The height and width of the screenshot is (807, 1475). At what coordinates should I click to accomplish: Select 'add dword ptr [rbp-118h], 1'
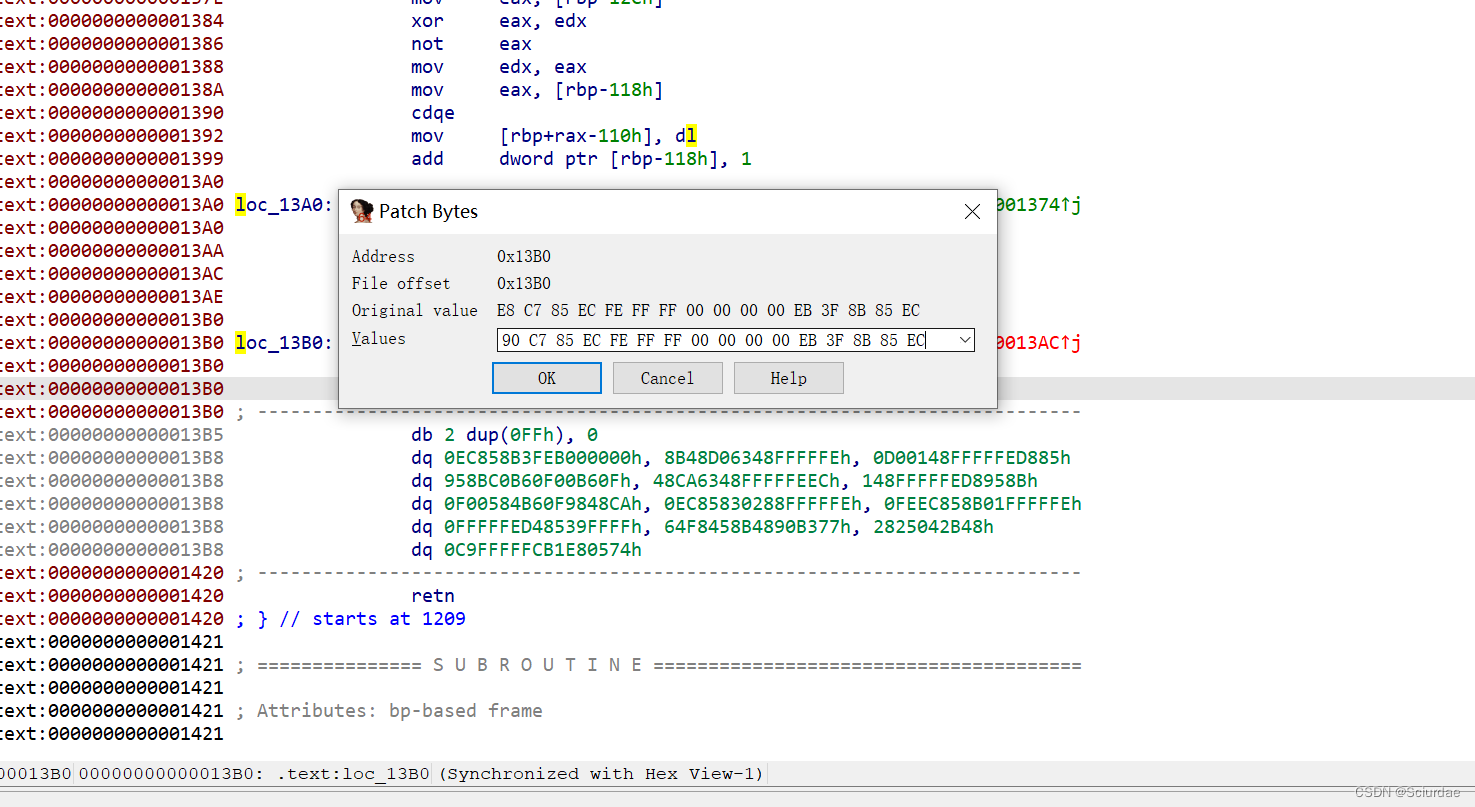[x=581, y=159]
